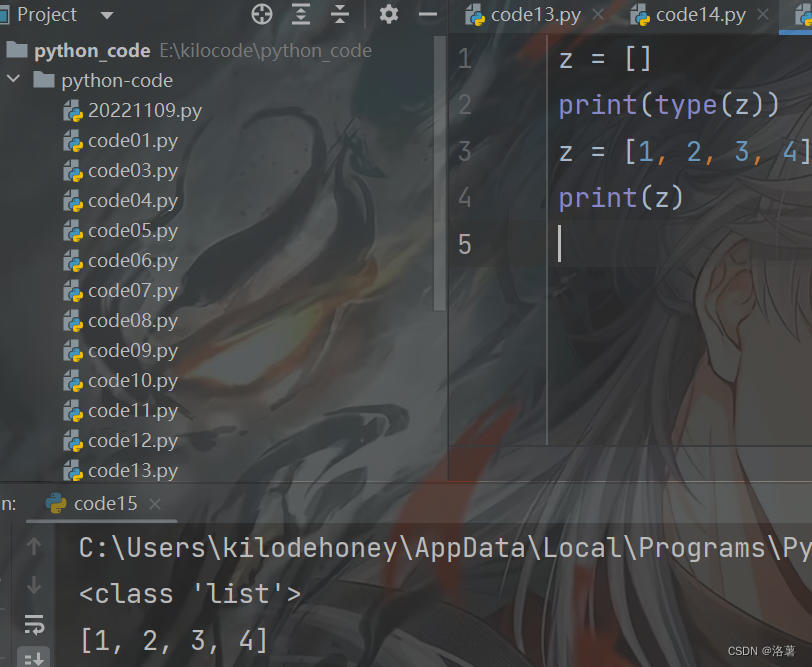Toggle soft-wrap in run console
Viewport: 812px width, 667px height.
[34, 625]
